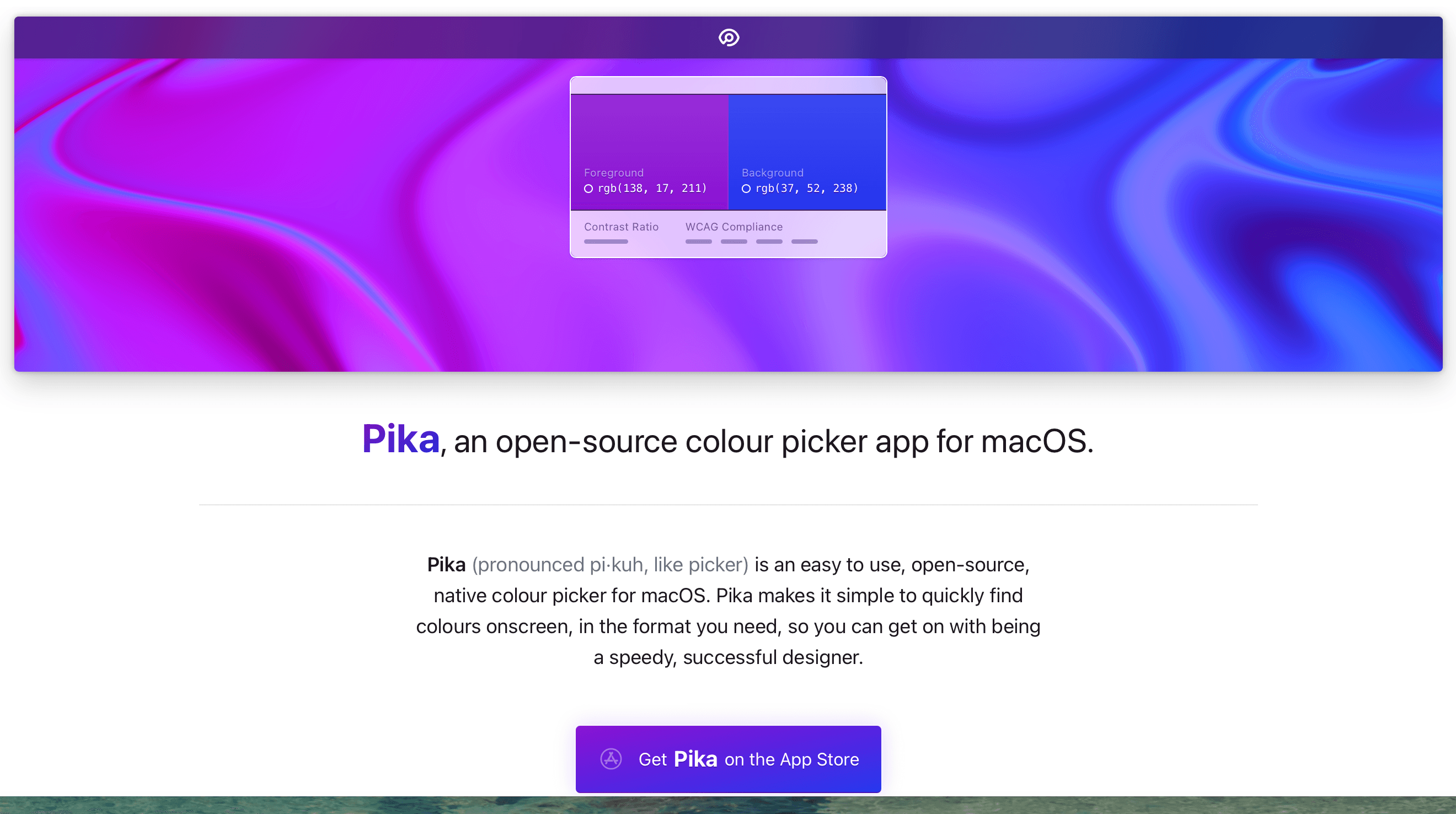Click the Contrast Ratio label

point(621,227)
